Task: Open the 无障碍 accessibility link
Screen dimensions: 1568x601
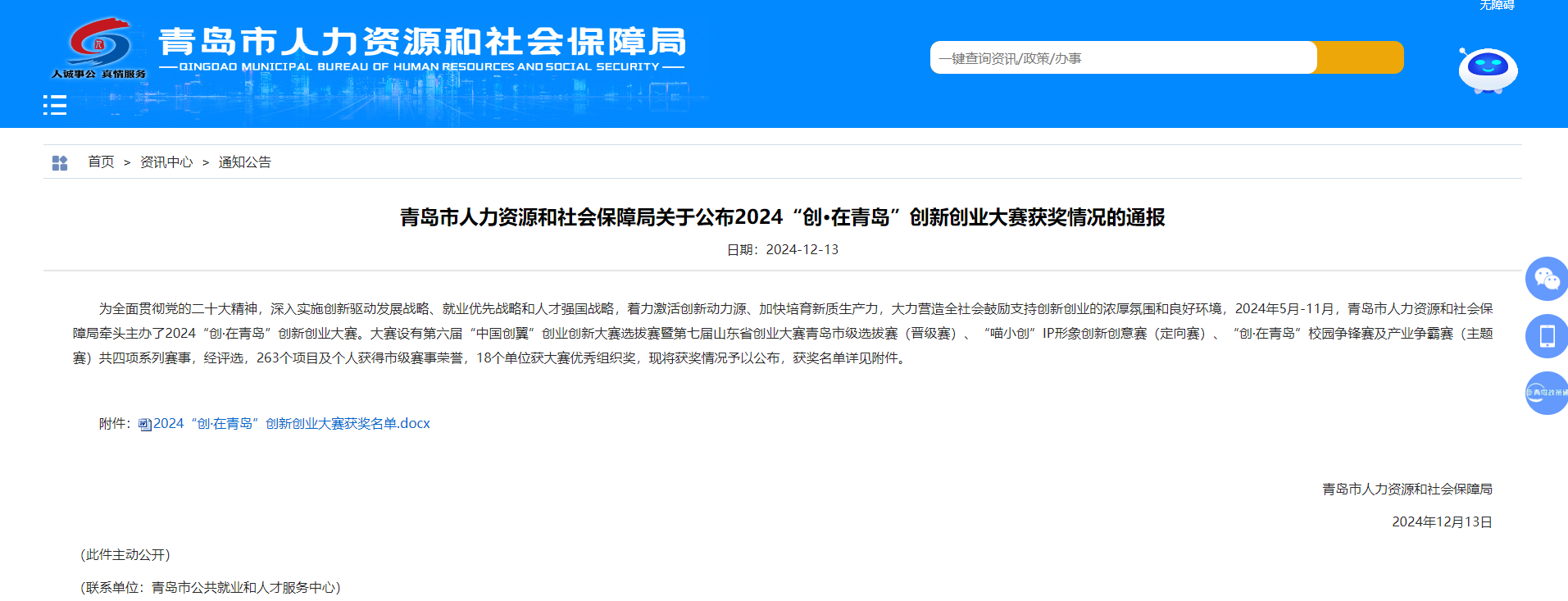Action: tap(1496, 6)
